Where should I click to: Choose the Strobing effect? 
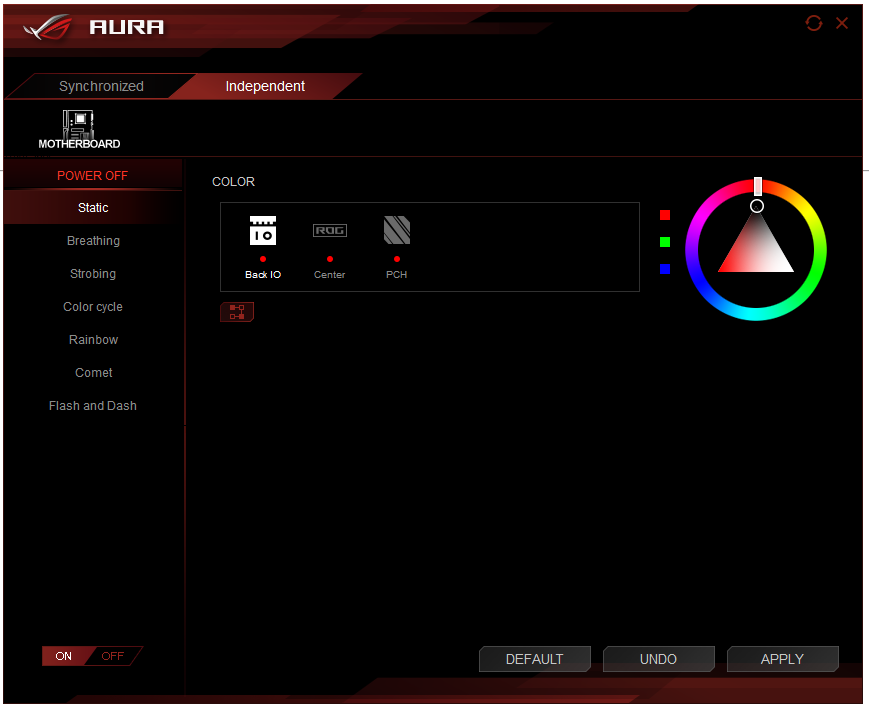[93, 274]
